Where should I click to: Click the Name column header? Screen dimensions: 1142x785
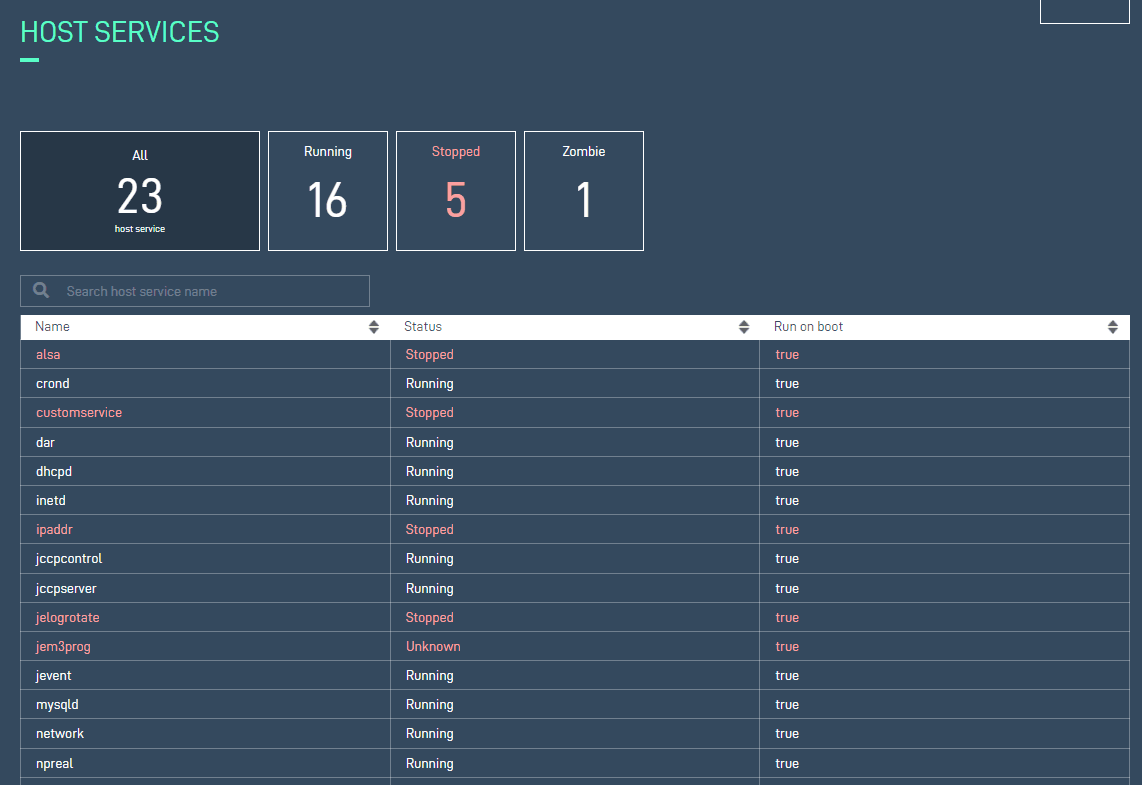click(53, 327)
